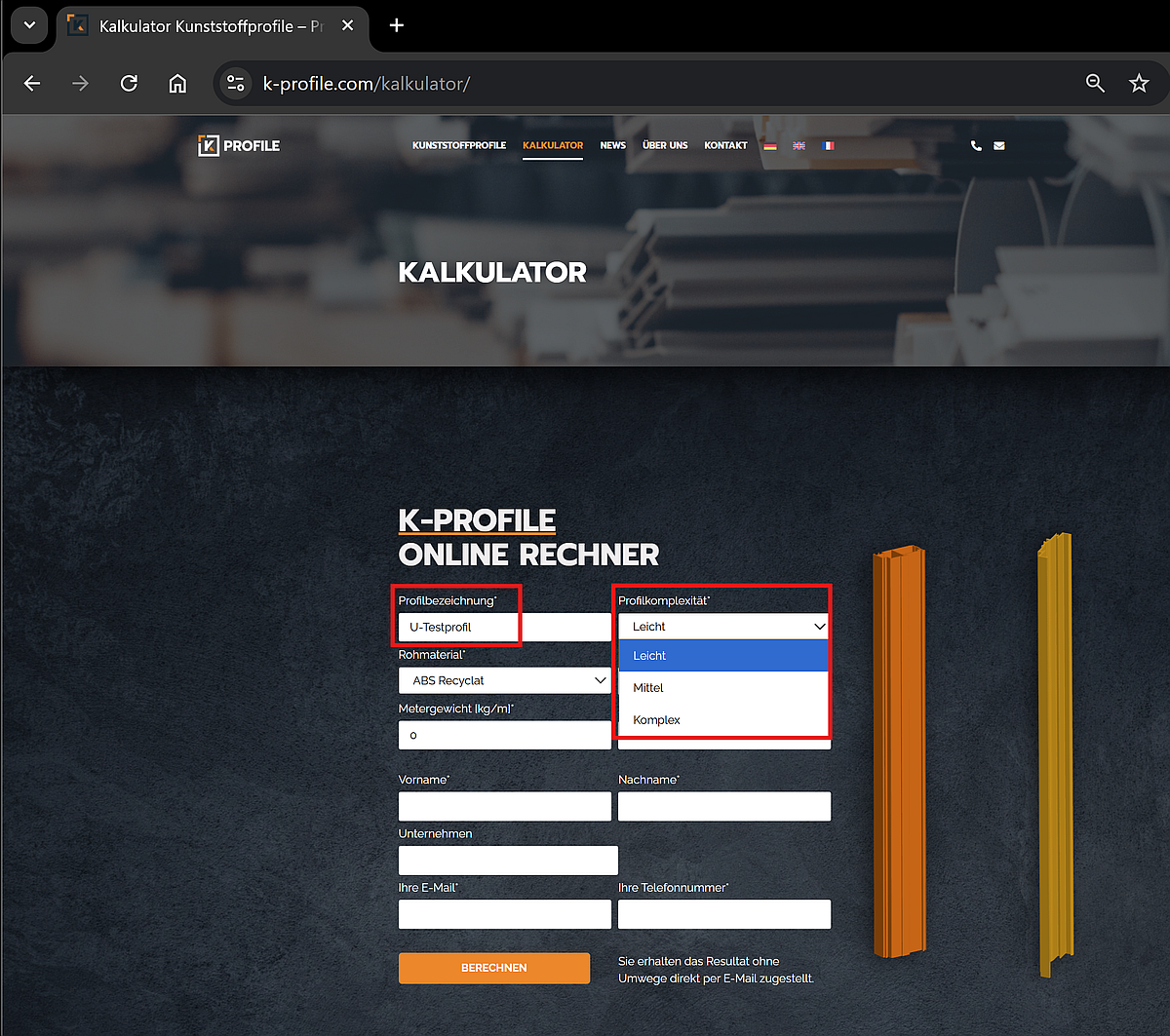
Task: Open the Kontakt navigation link
Action: [x=725, y=146]
